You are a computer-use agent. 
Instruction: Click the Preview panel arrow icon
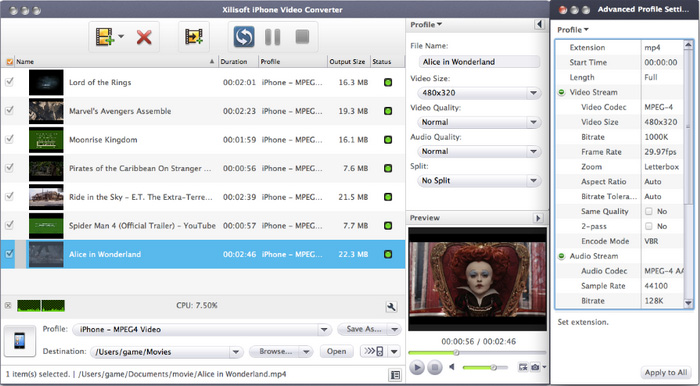point(538,218)
